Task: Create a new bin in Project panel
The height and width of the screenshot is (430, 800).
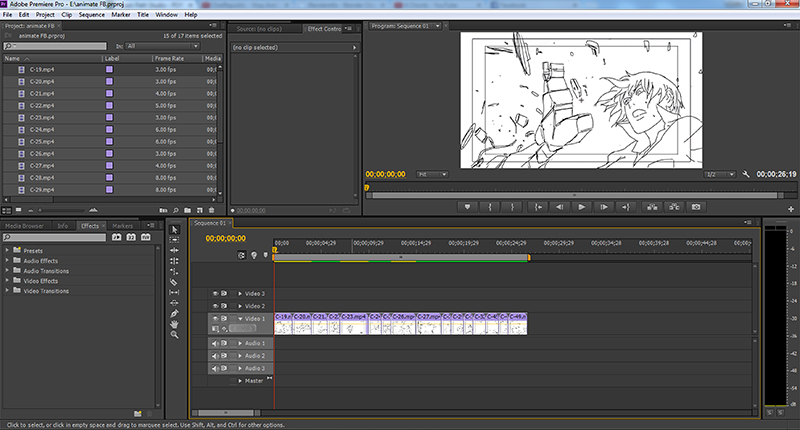Action: [187, 210]
